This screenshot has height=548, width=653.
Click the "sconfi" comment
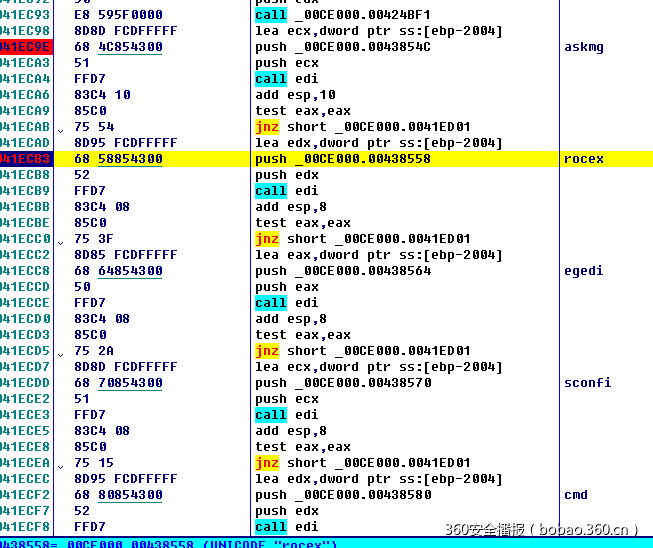587,383
